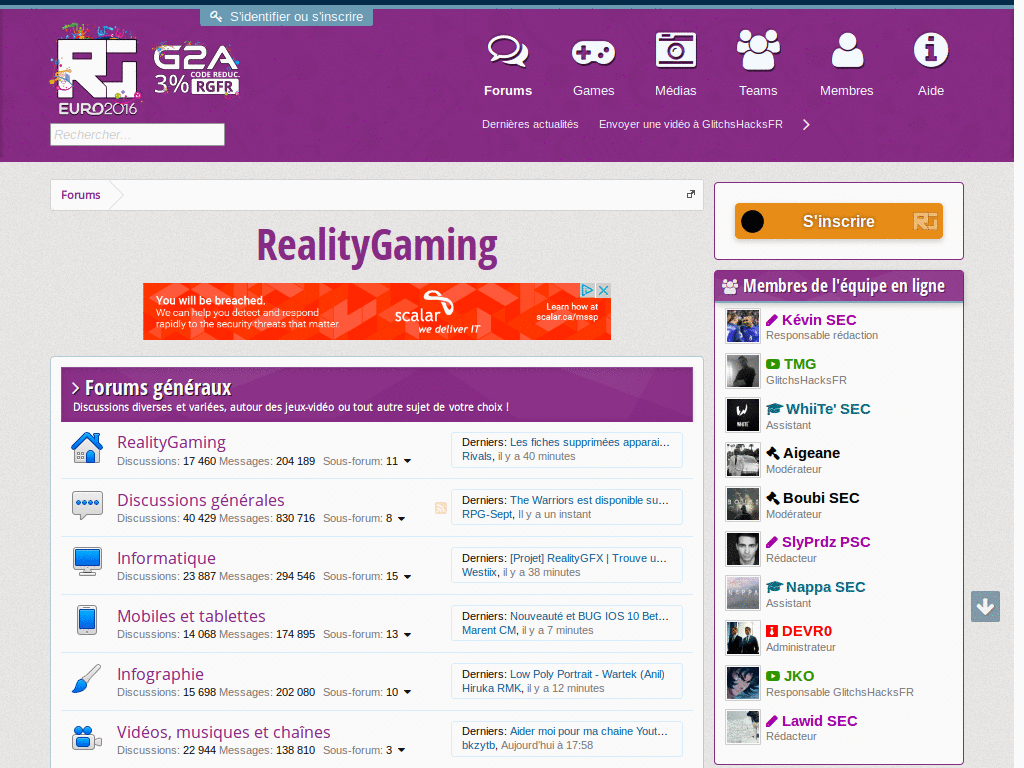Open the Dernières actualités menu item
The width and height of the screenshot is (1024, 768).
[x=530, y=124]
